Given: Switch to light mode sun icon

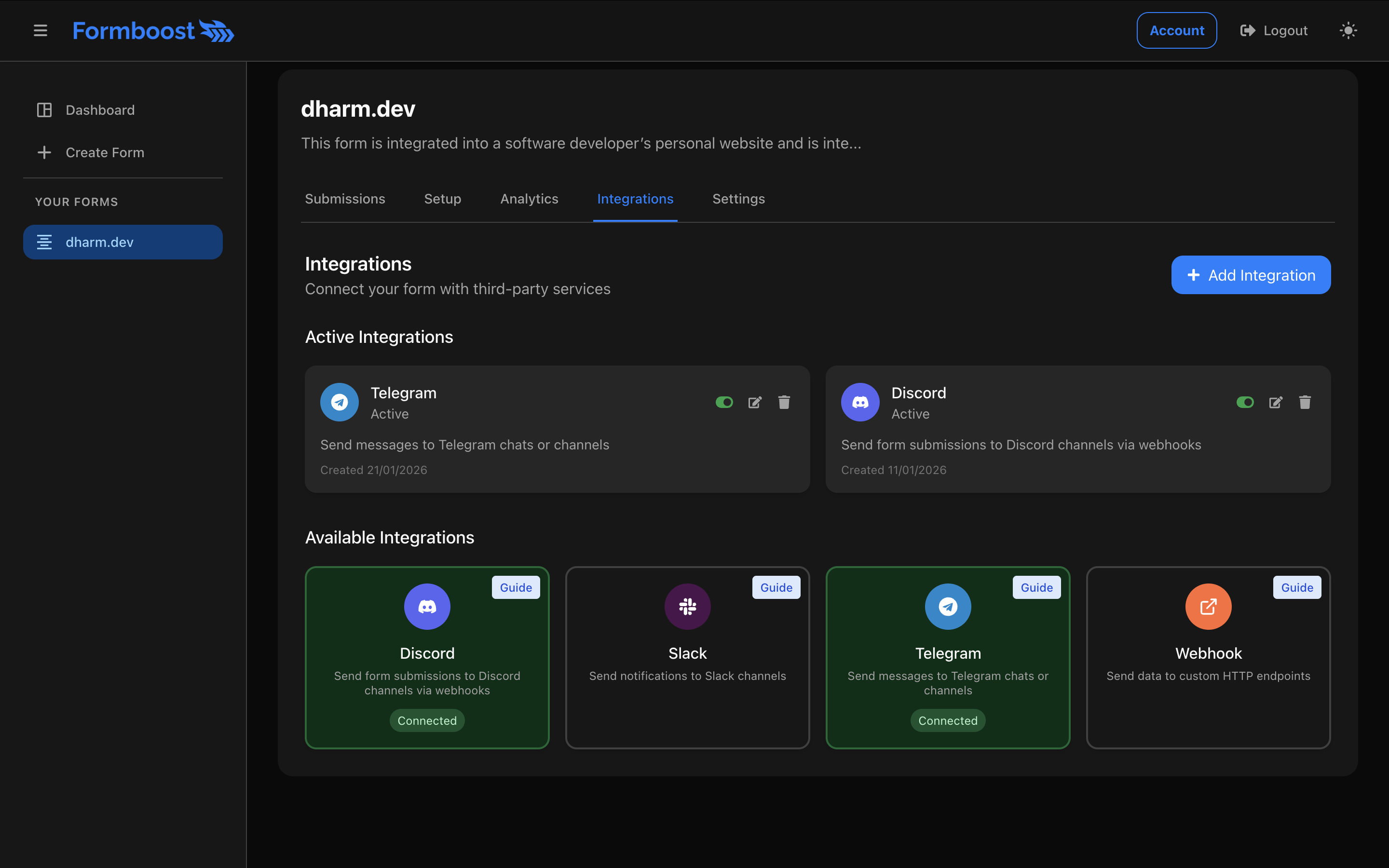Looking at the screenshot, I should tap(1348, 30).
